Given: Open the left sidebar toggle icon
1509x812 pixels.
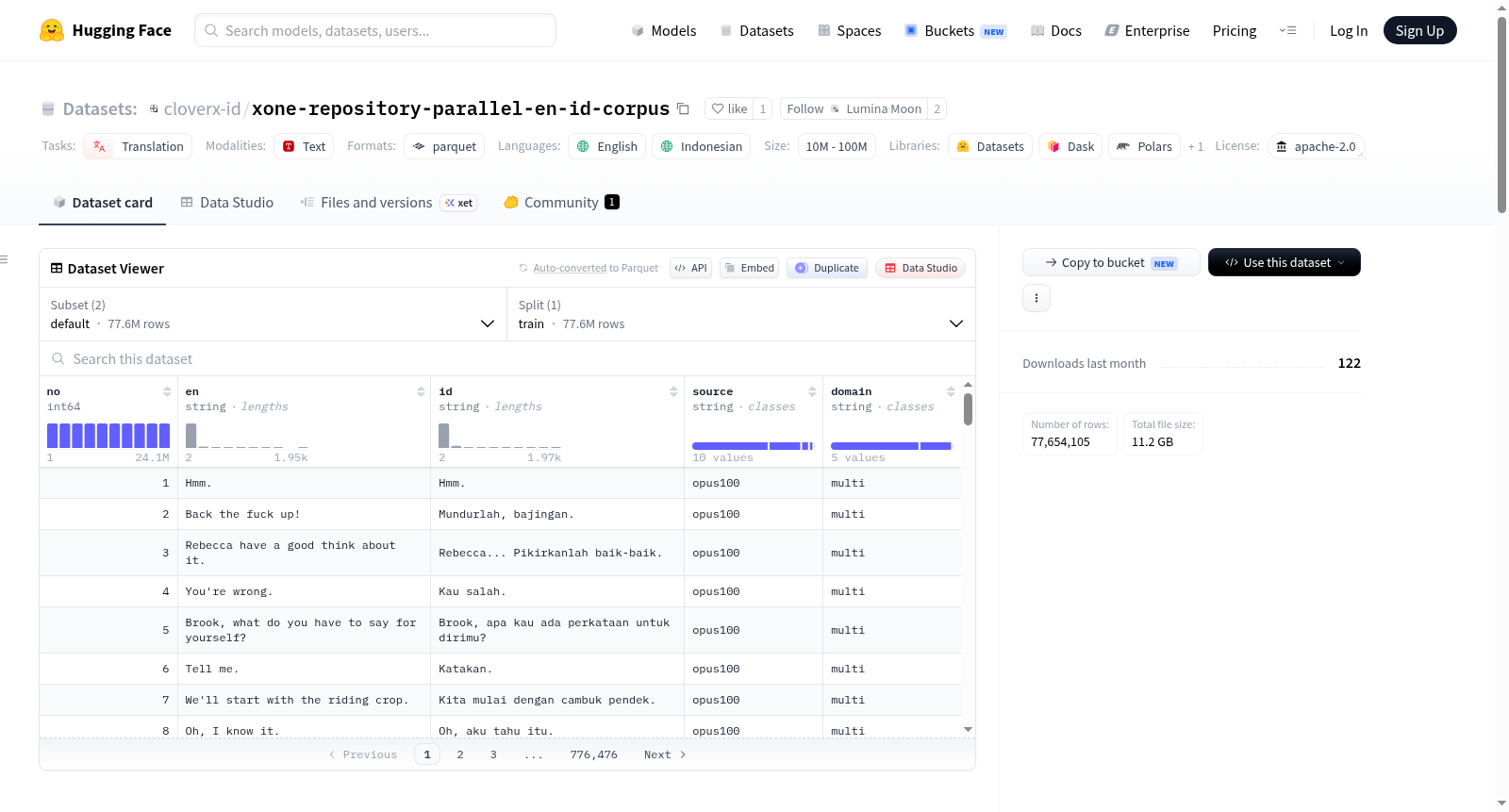Looking at the screenshot, I should (x=4, y=259).
